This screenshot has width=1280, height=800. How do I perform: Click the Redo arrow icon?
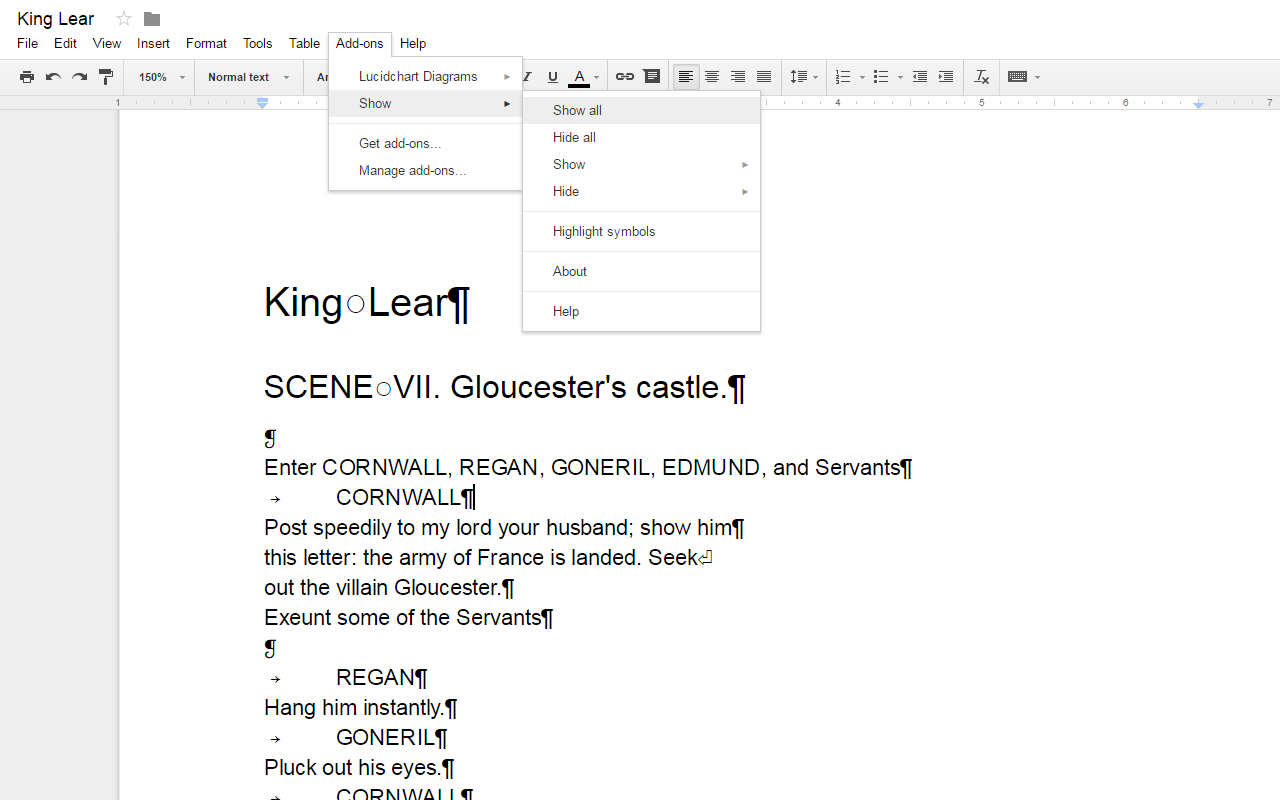pos(79,77)
